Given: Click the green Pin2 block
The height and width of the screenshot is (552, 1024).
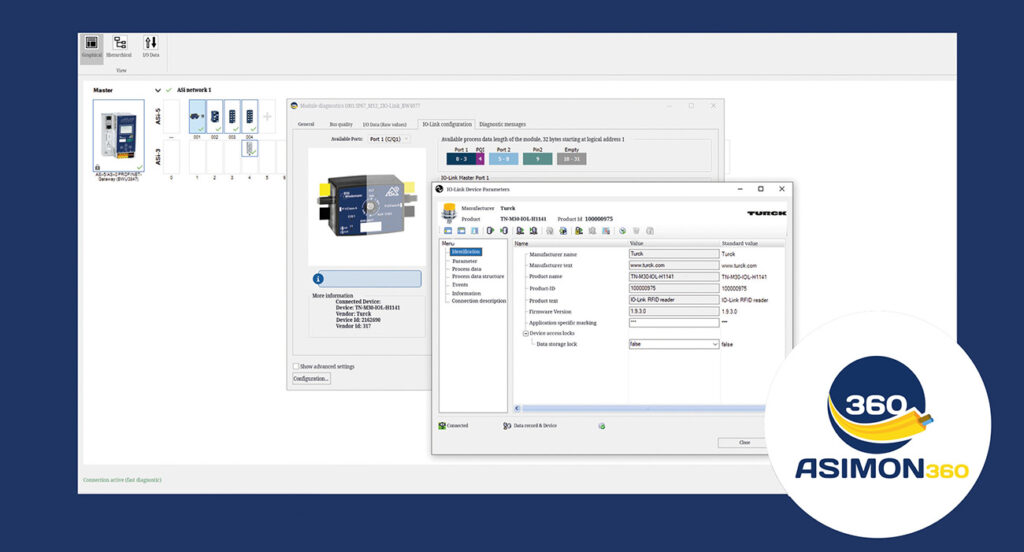Looking at the screenshot, I should [537, 159].
